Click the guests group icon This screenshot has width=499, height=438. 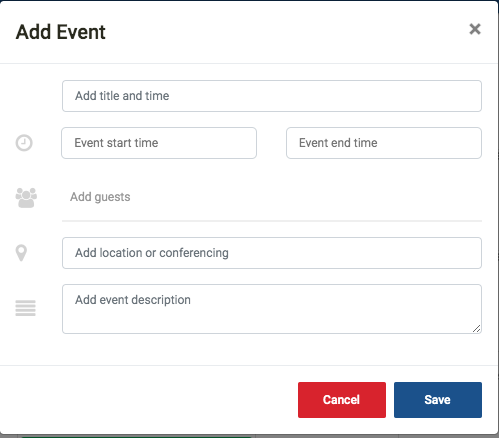pos(26,198)
